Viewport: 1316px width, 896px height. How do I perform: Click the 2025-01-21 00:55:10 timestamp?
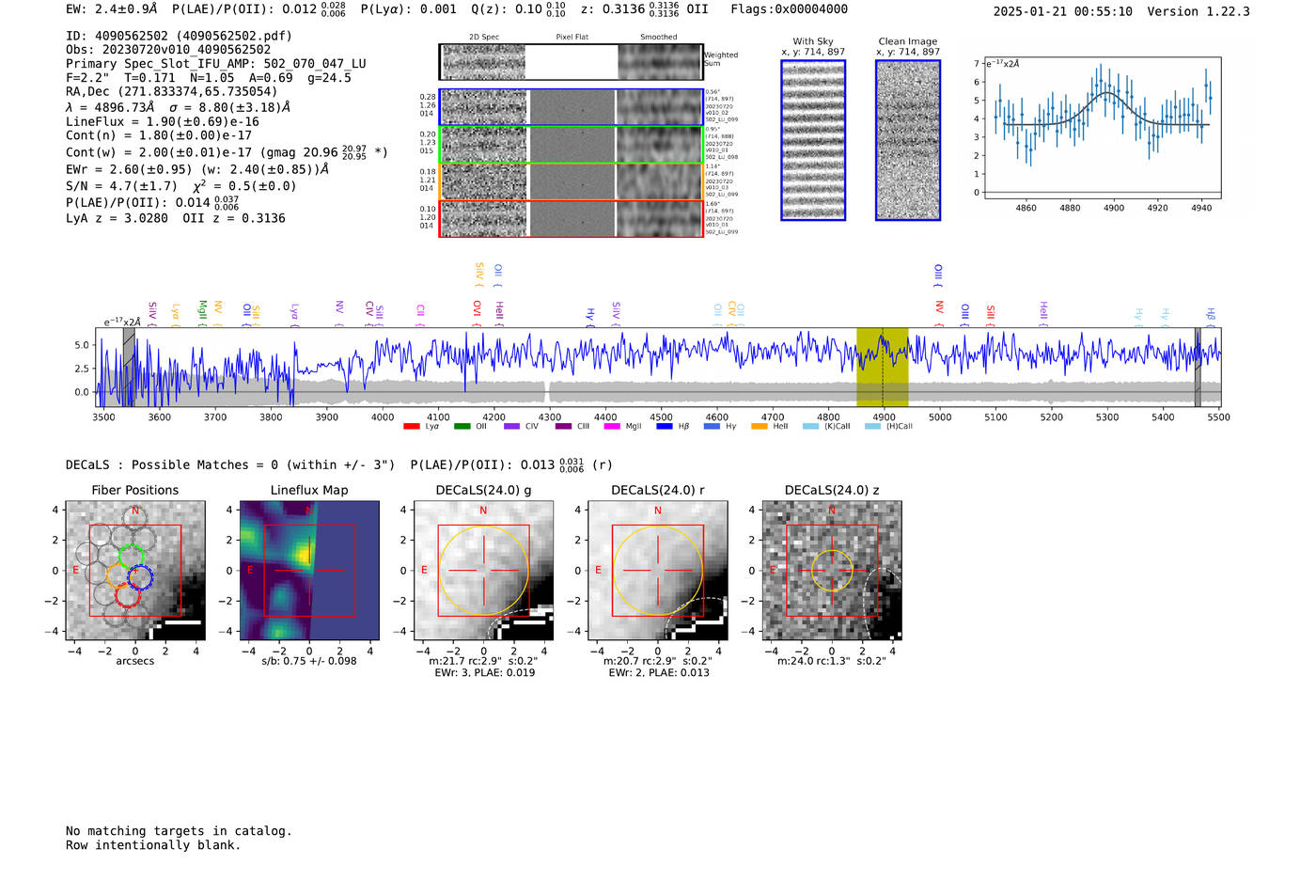(1063, 11)
